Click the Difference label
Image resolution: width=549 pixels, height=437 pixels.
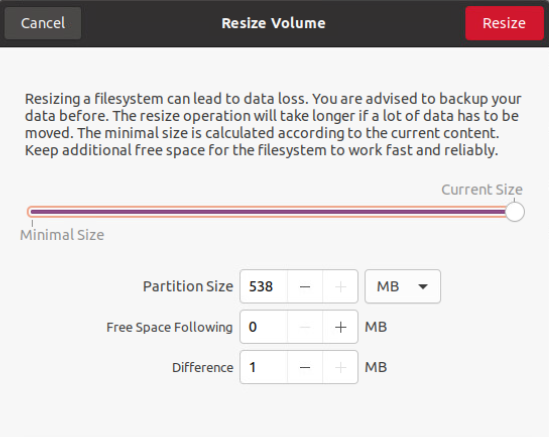pos(203,367)
